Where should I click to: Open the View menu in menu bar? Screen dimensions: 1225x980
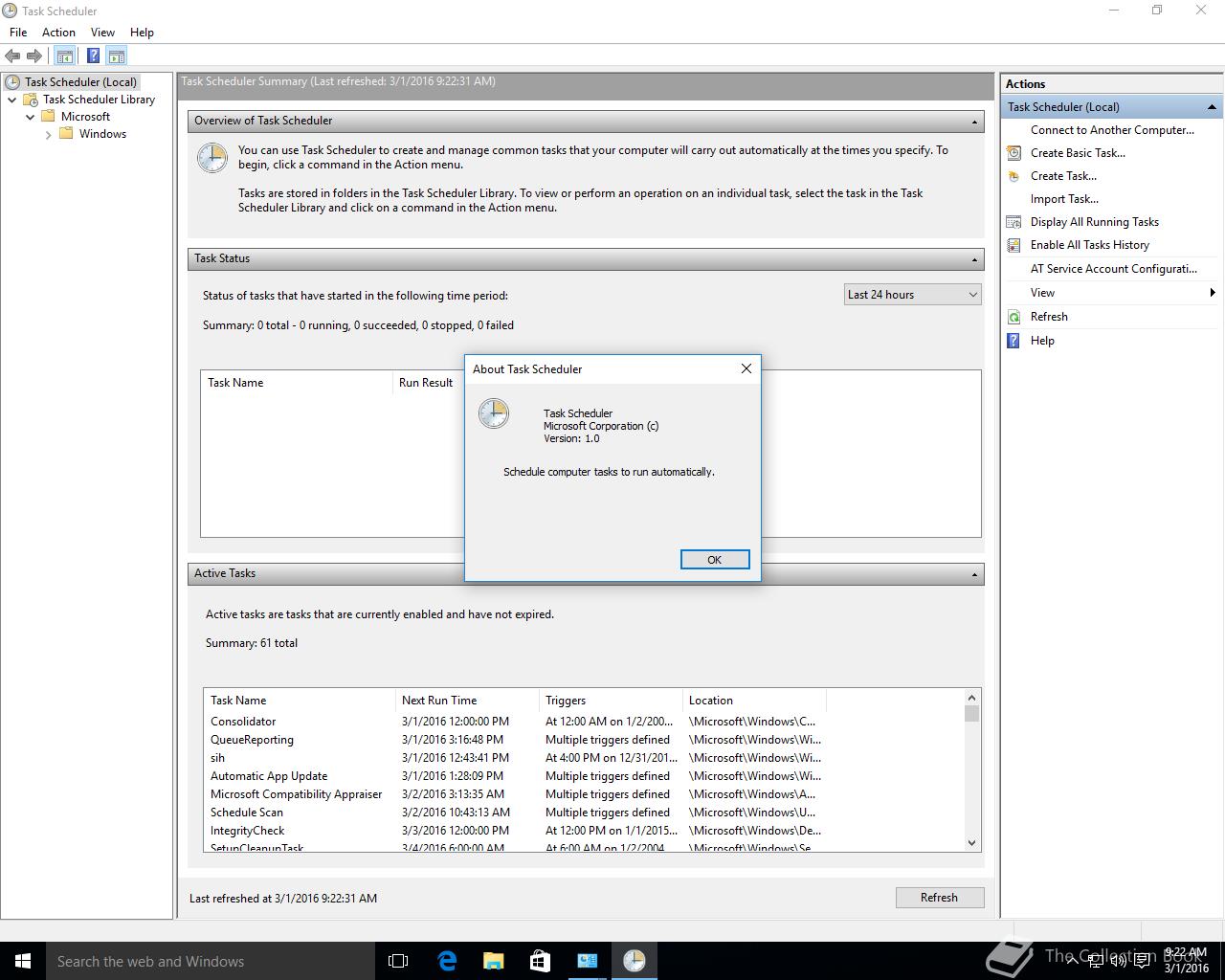(x=102, y=32)
